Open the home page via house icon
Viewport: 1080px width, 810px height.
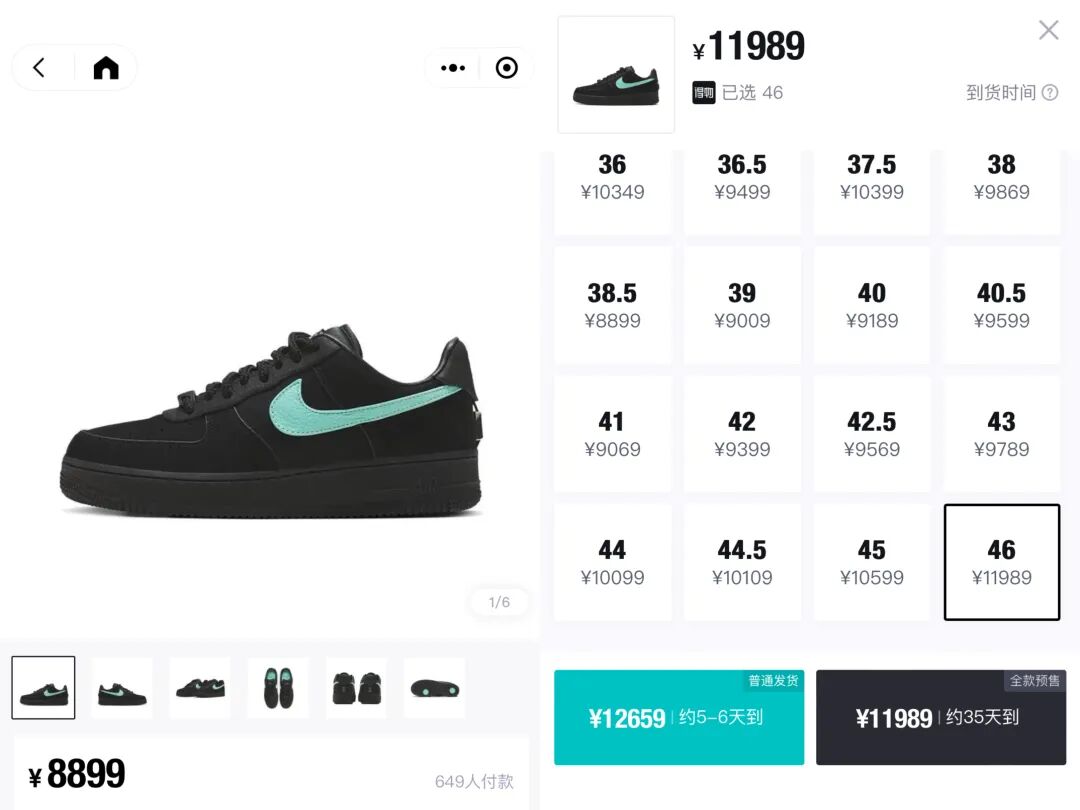click(106, 68)
